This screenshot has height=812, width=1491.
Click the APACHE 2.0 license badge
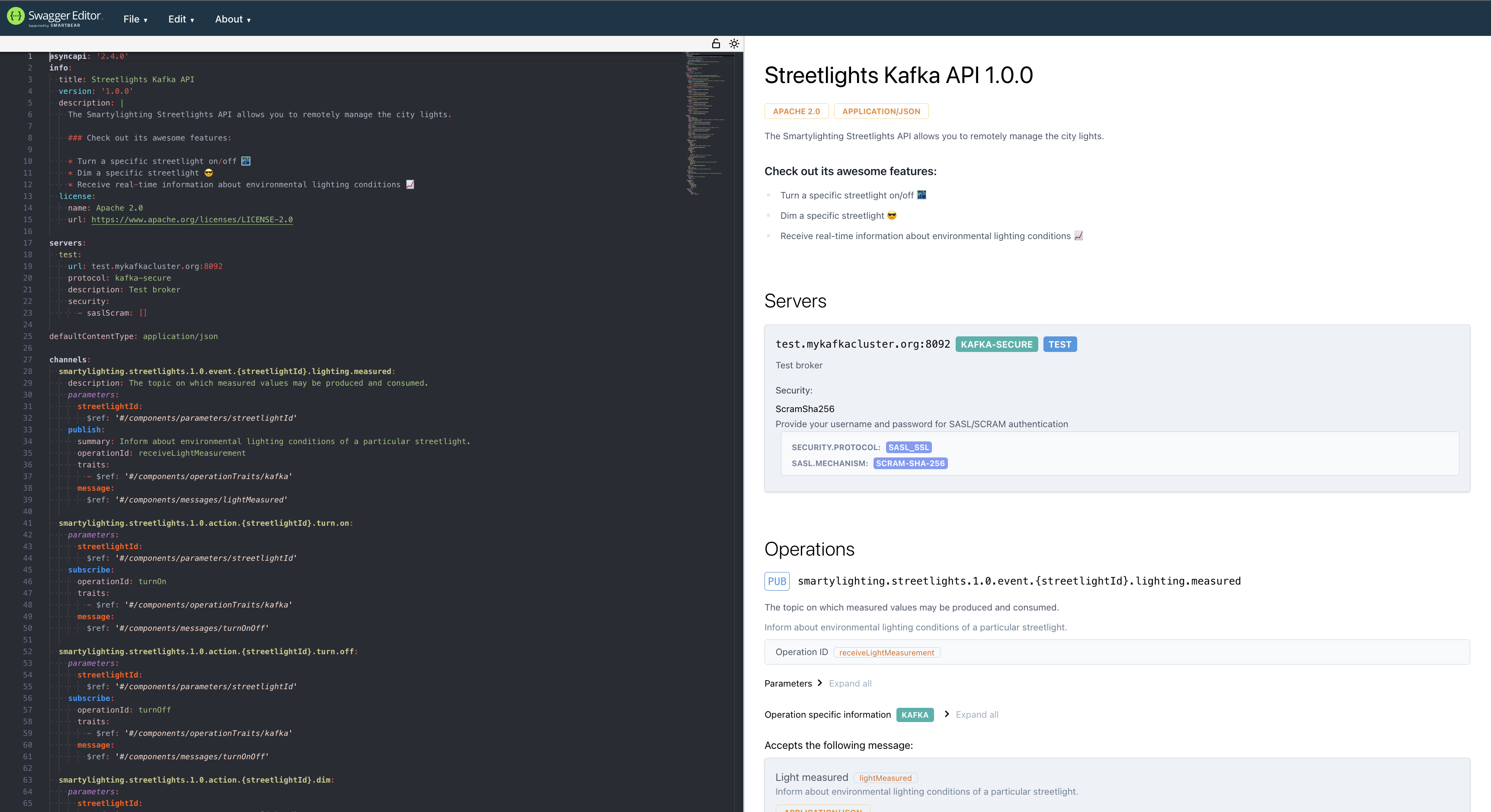click(797, 111)
